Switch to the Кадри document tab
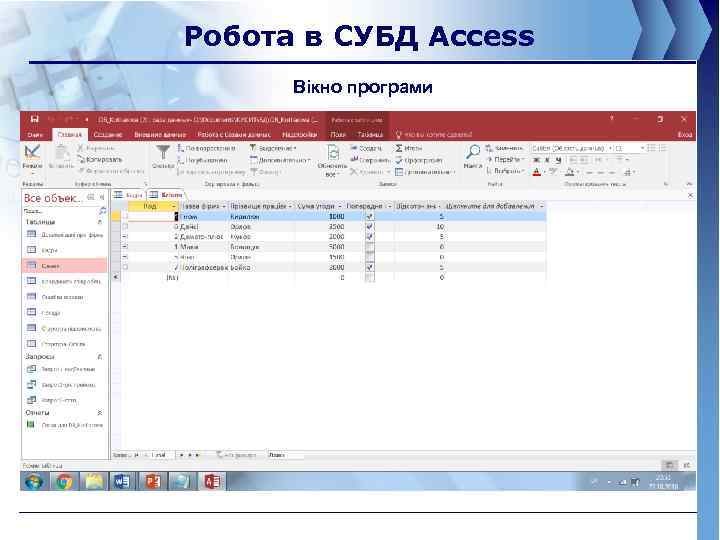This screenshot has height=540, width=720. 128,195
